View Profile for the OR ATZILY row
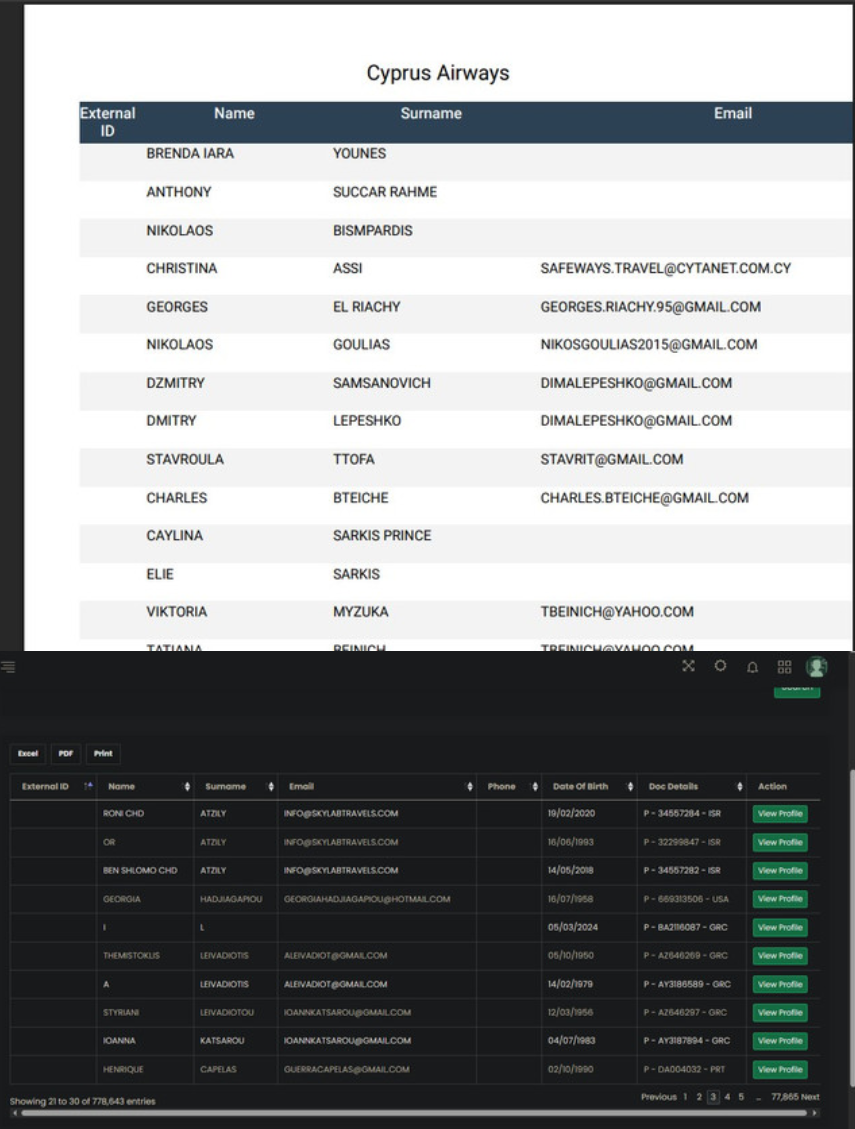Image resolution: width=855 pixels, height=1129 pixels. tap(780, 842)
